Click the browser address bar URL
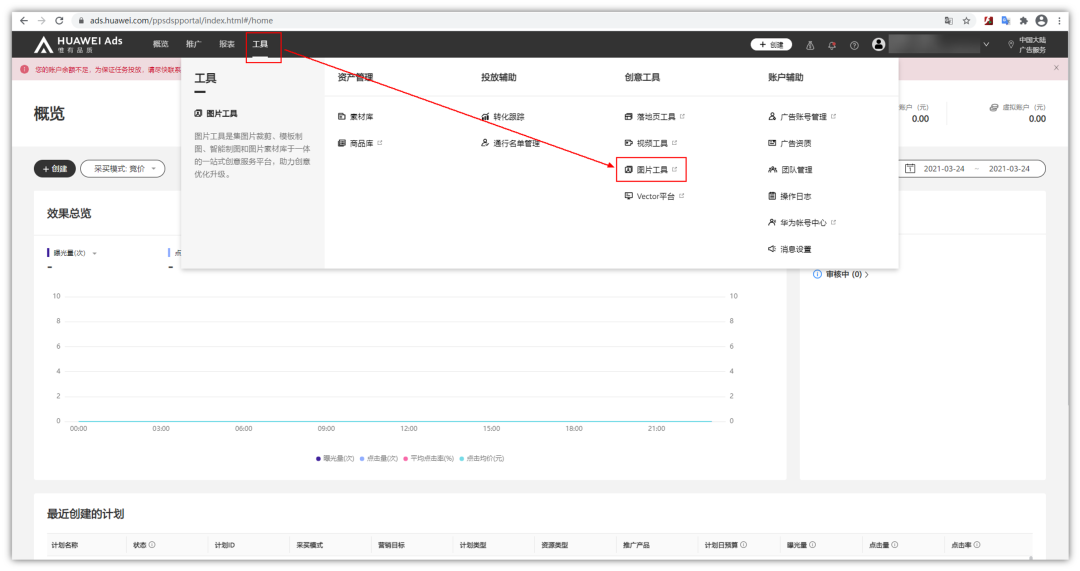The width and height of the screenshot is (1080, 571). (180, 20)
